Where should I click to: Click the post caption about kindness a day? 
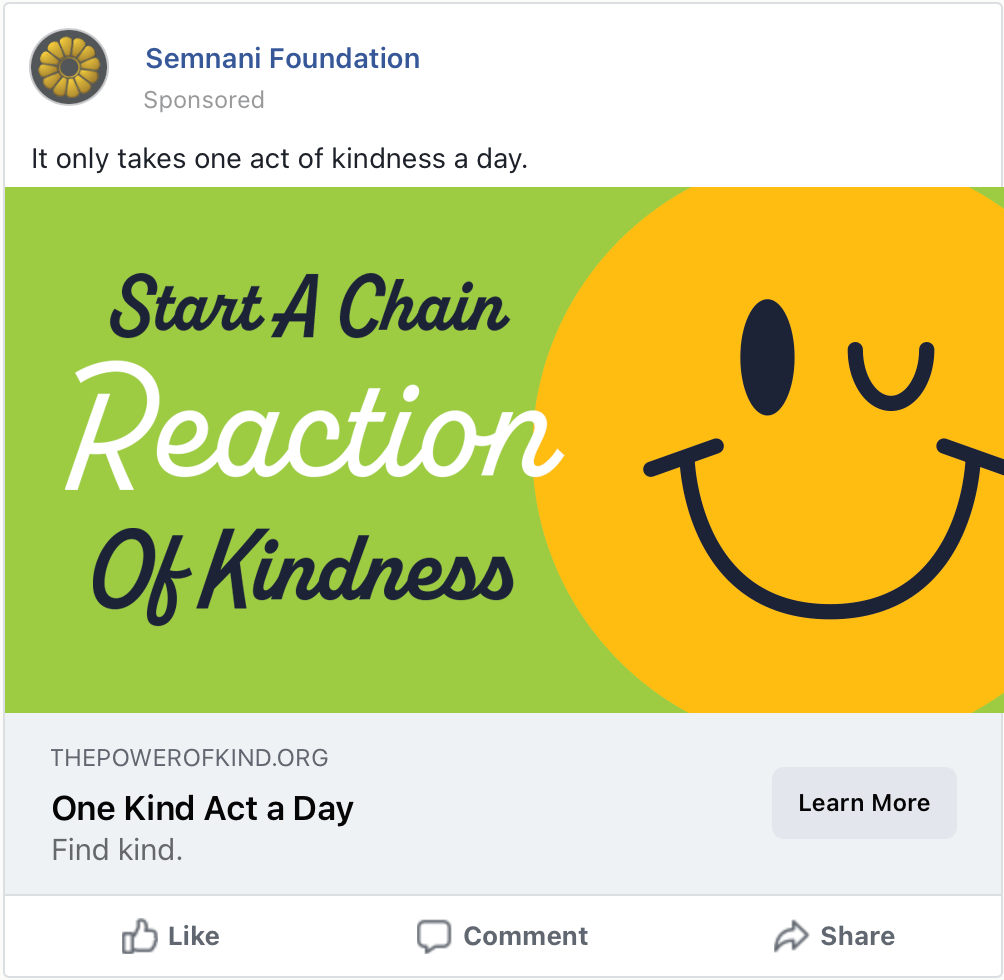279,158
